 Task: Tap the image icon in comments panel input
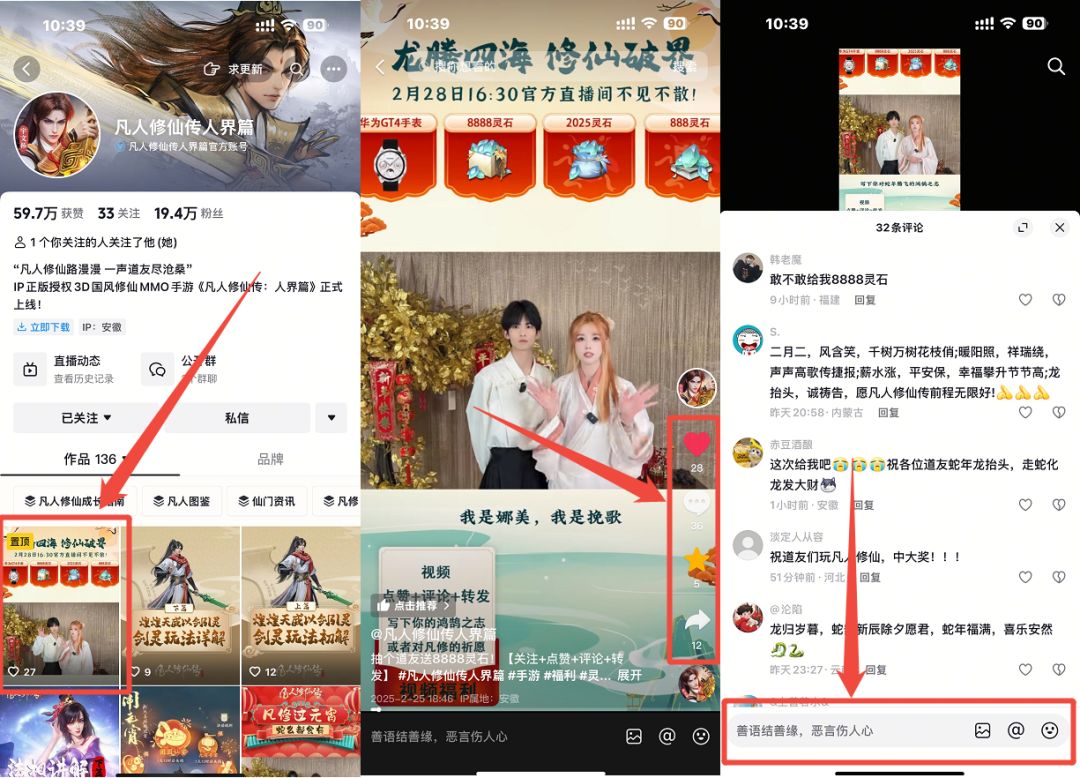point(982,730)
